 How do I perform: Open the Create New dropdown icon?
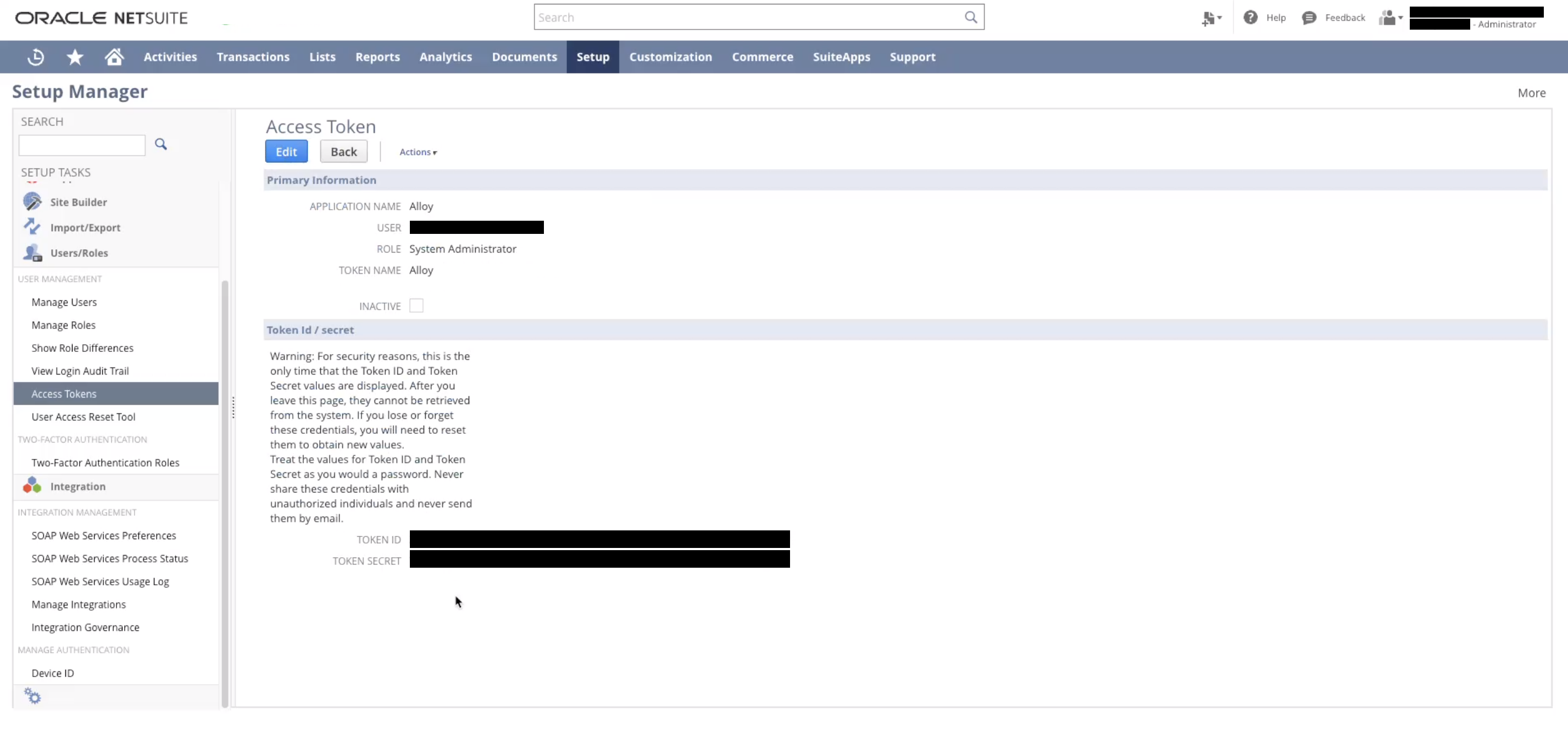(1211, 18)
